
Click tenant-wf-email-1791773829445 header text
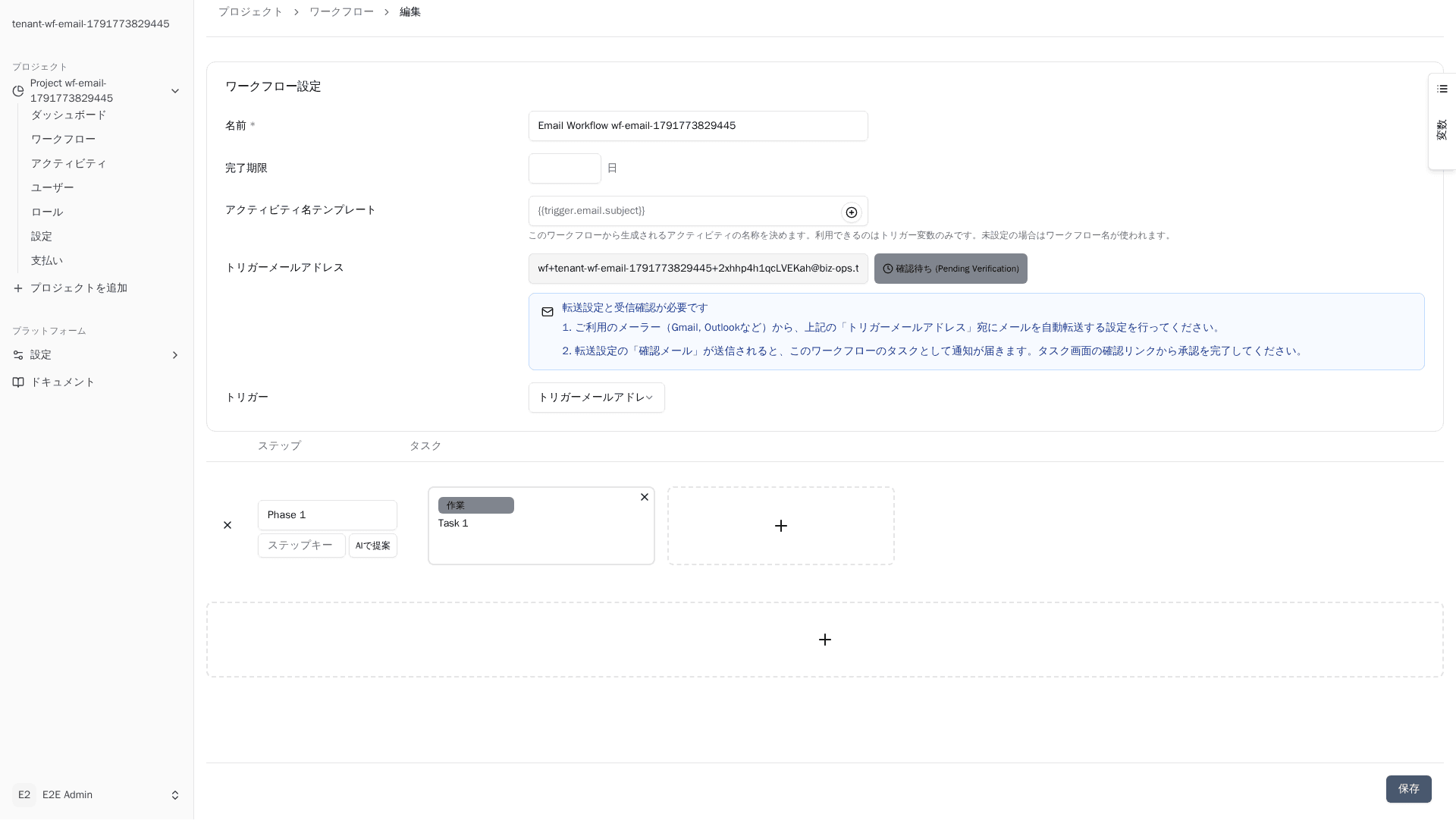[91, 24]
